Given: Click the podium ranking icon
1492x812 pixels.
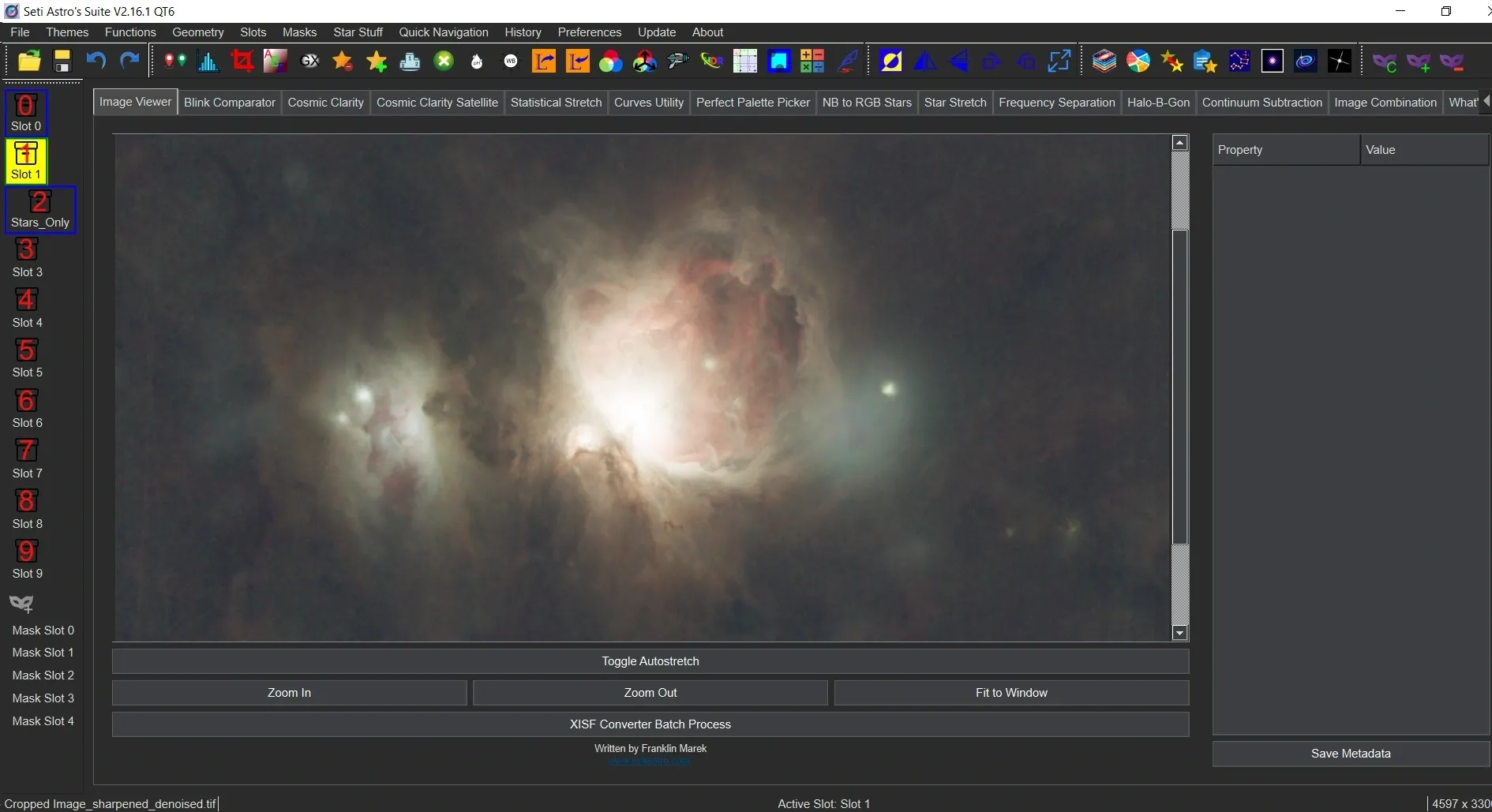Looking at the screenshot, I should coord(410,61).
